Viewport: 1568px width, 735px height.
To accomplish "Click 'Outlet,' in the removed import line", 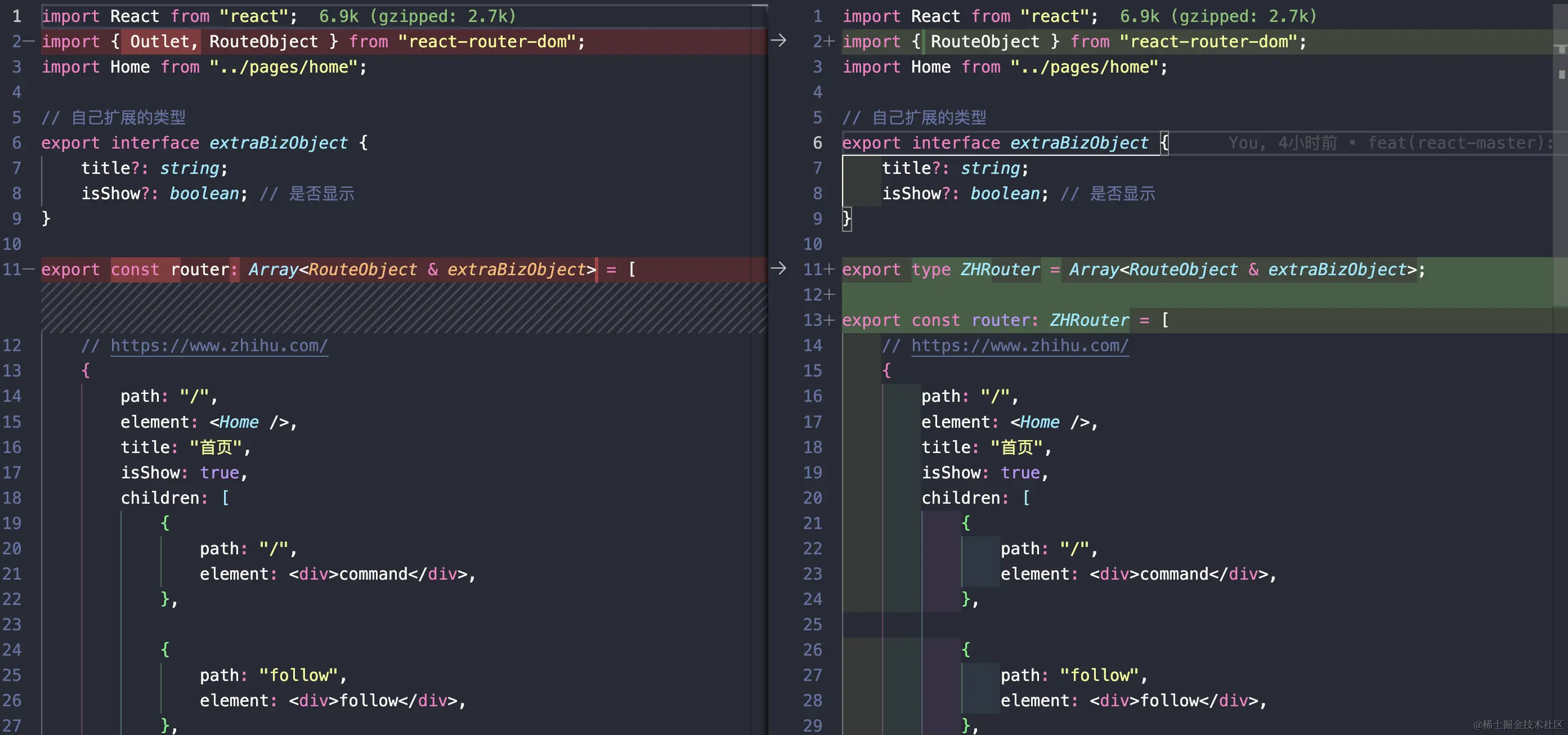I will (164, 42).
